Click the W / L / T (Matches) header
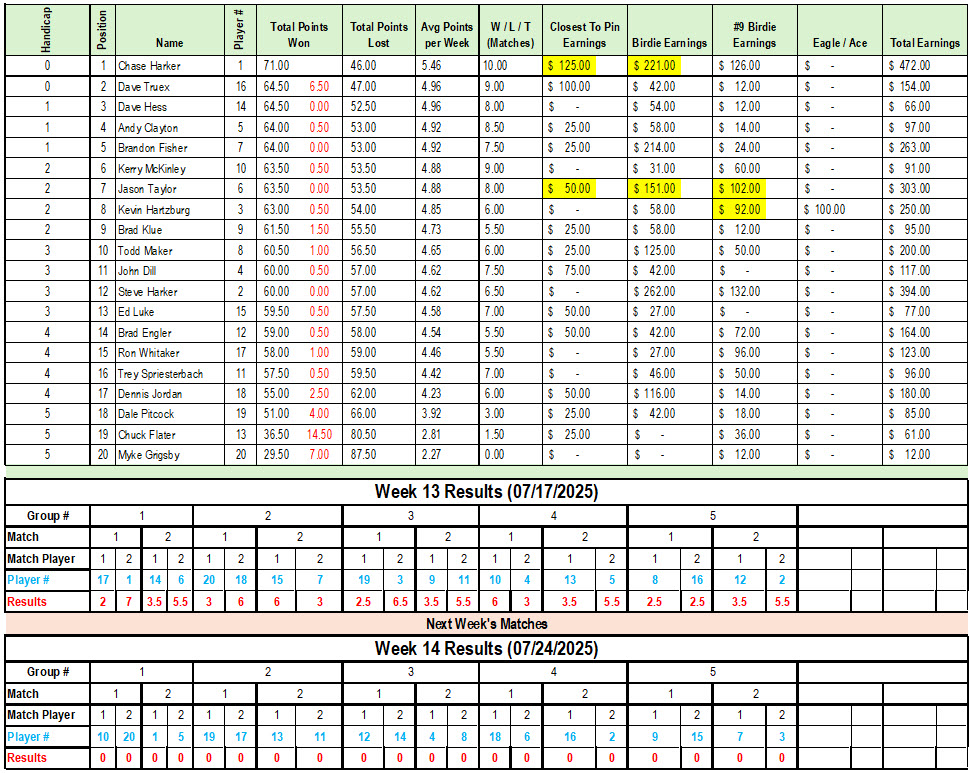 pyautogui.click(x=511, y=35)
